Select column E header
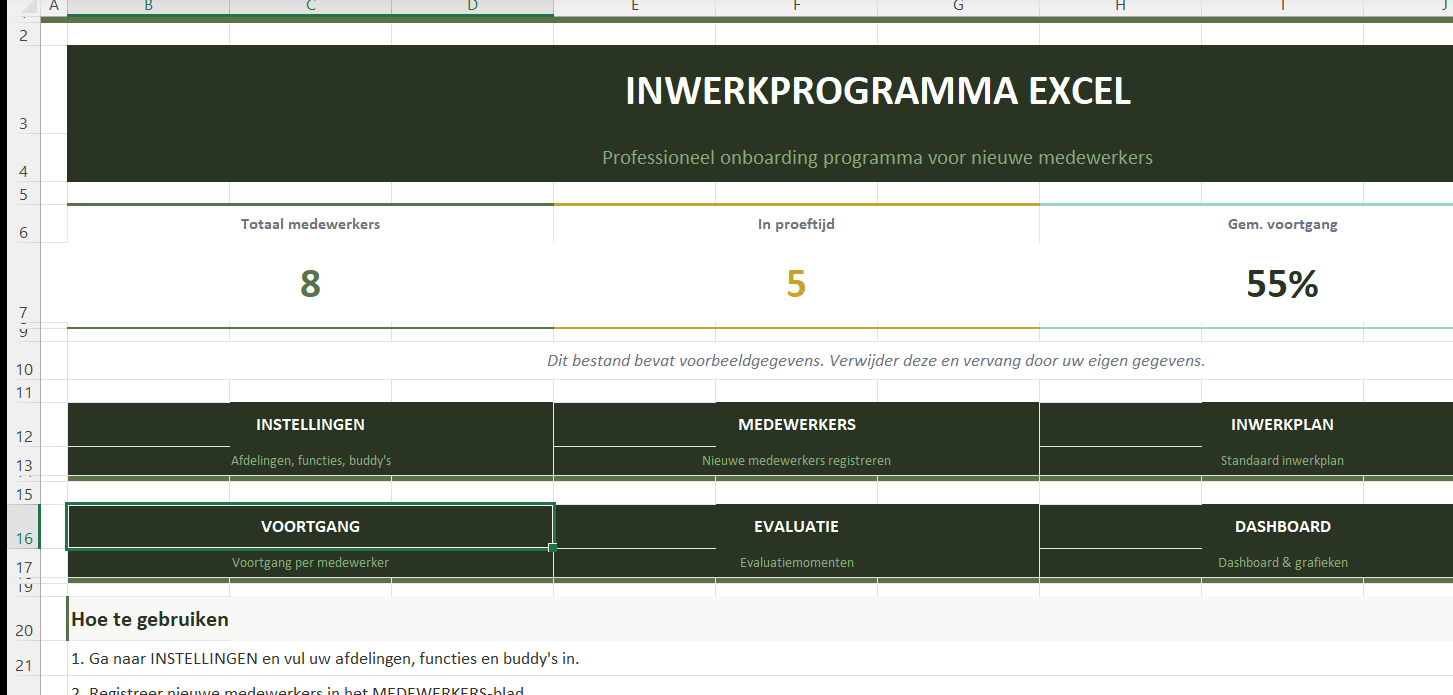Viewport: 1453px width, 695px height. 634,7
